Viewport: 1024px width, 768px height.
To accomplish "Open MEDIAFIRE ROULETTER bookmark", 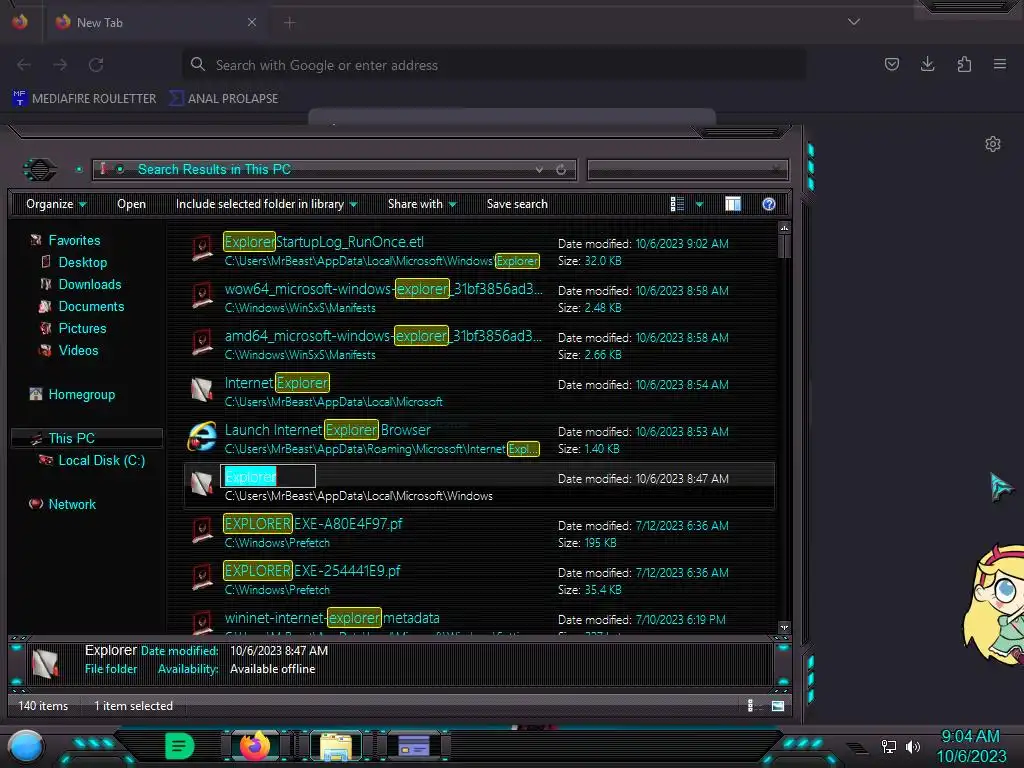I will [x=85, y=99].
